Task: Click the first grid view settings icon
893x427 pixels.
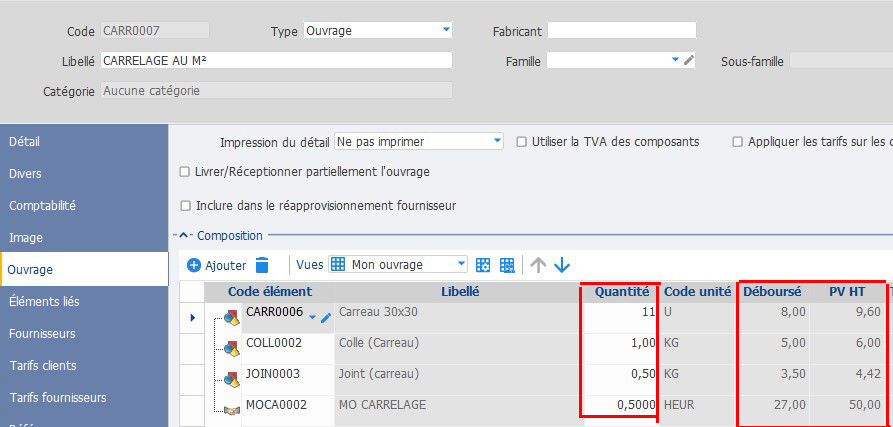Action: [x=484, y=265]
